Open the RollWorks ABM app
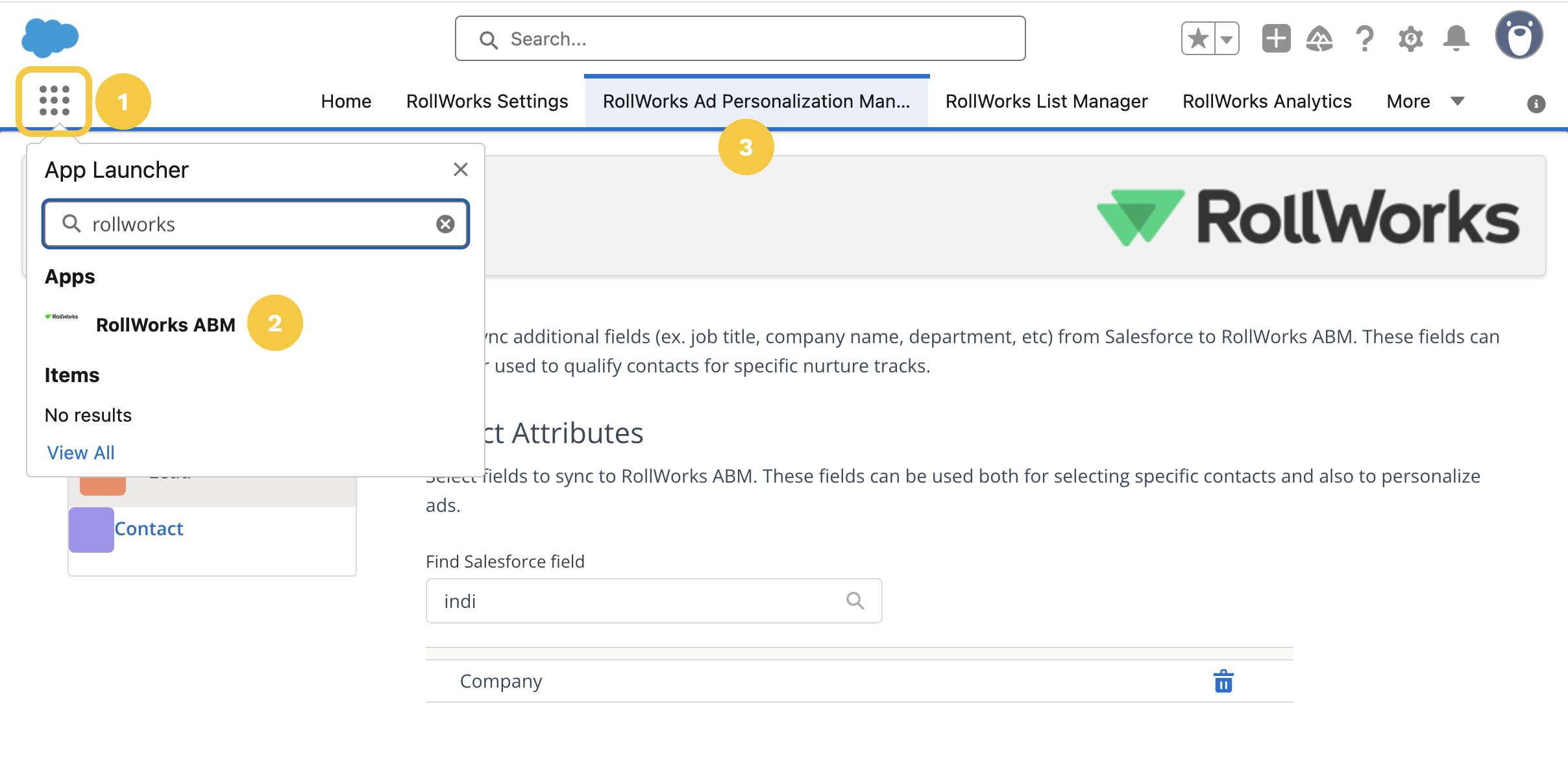The height and width of the screenshot is (772, 1568). (x=165, y=324)
